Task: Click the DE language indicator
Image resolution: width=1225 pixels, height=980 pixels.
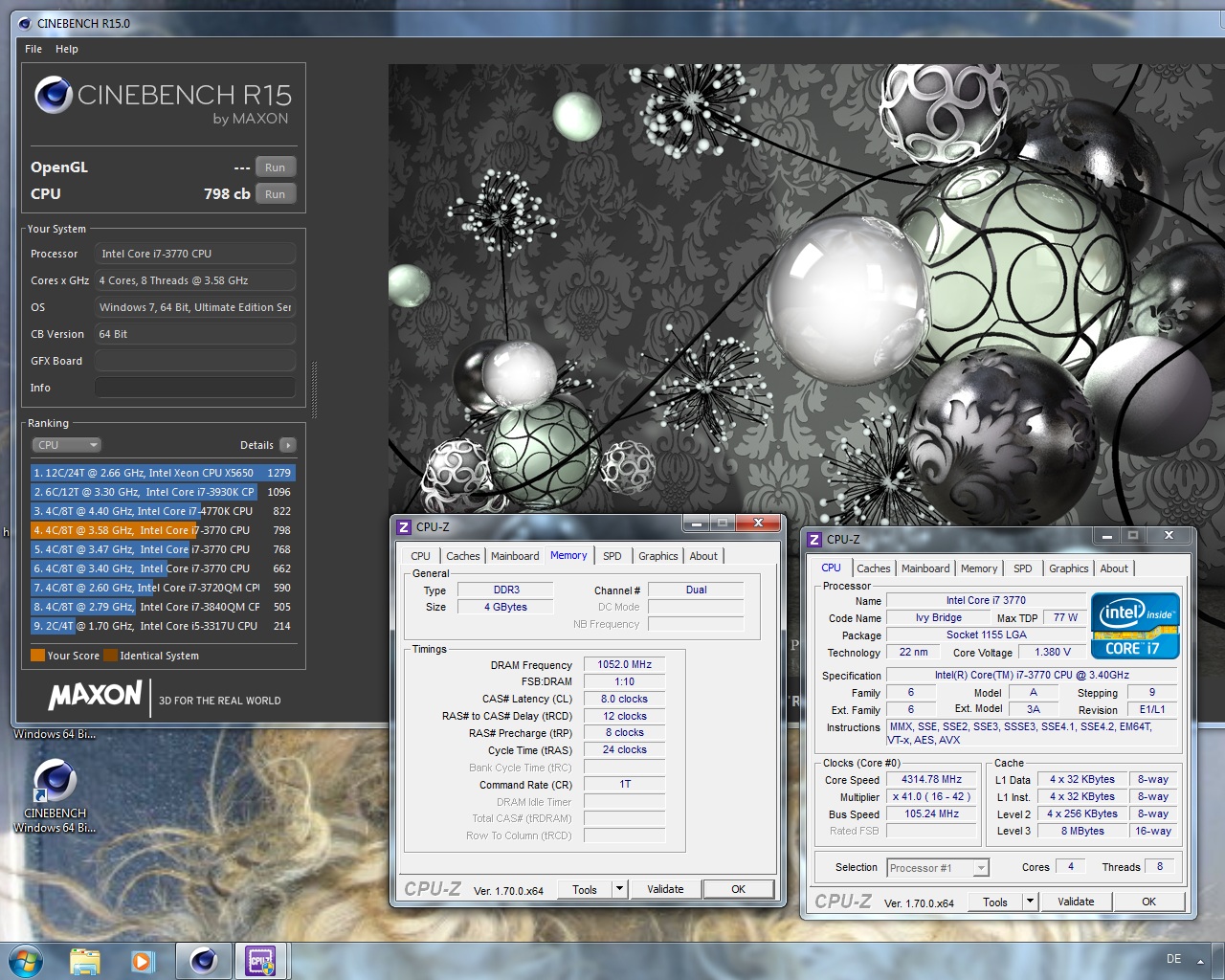Action: click(x=1174, y=959)
